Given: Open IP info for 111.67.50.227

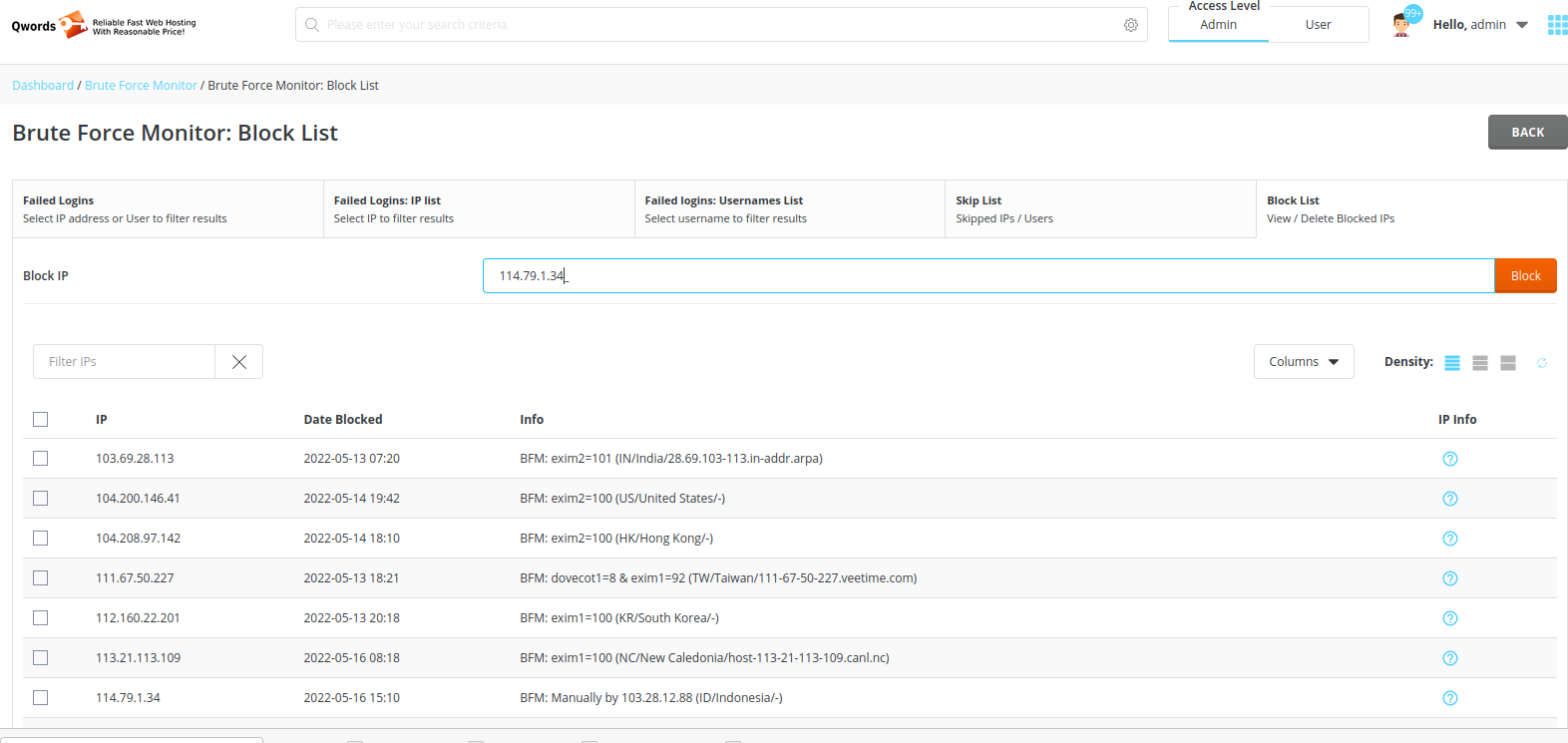Looking at the screenshot, I should click(1450, 578).
